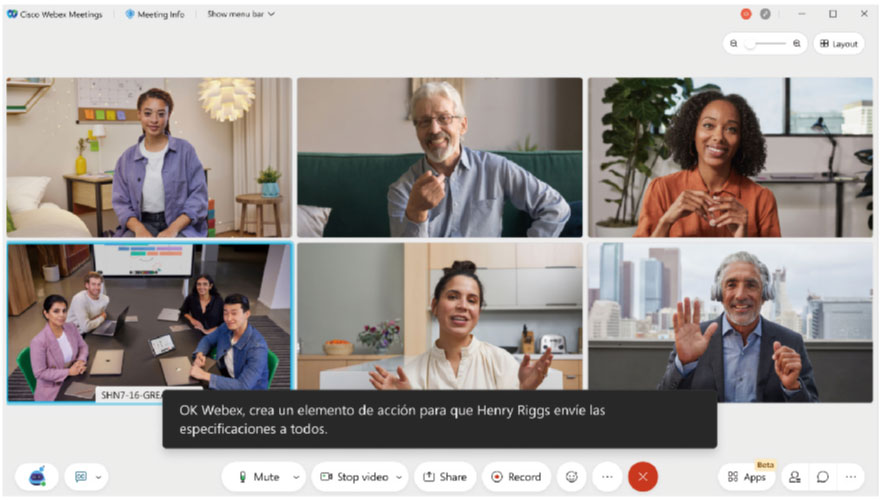Select the conference room video thumbnail
This screenshot has height=500, width=880.
pos(150,323)
